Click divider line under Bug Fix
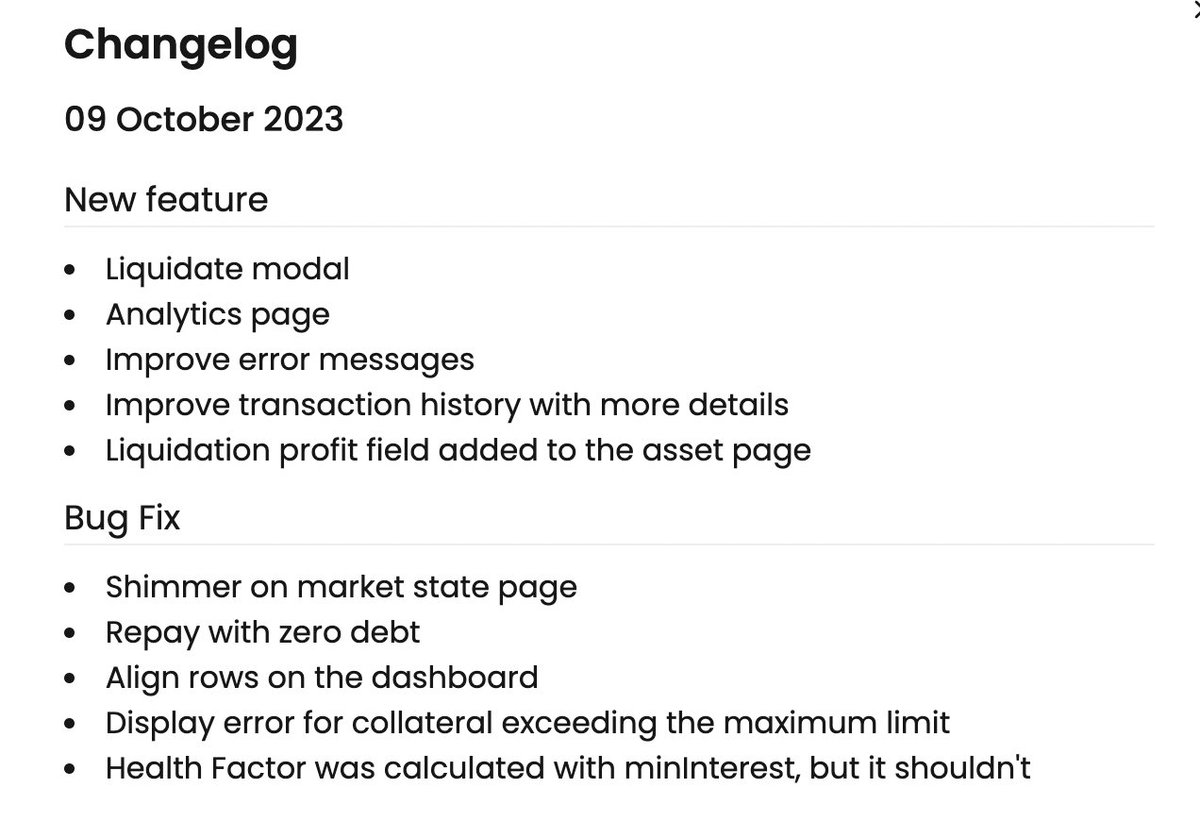Screen dimensions: 1200x821 pyautogui.click(x=609, y=544)
